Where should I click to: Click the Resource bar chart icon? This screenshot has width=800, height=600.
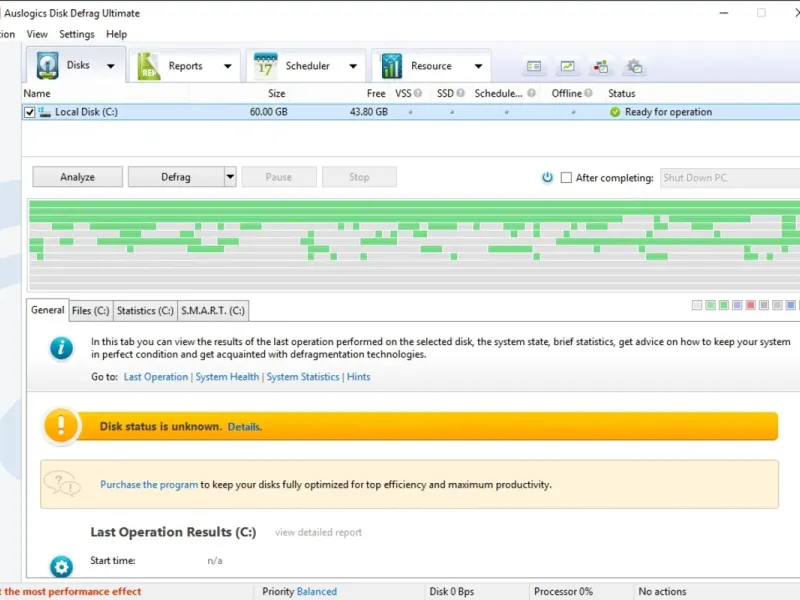pyautogui.click(x=391, y=66)
